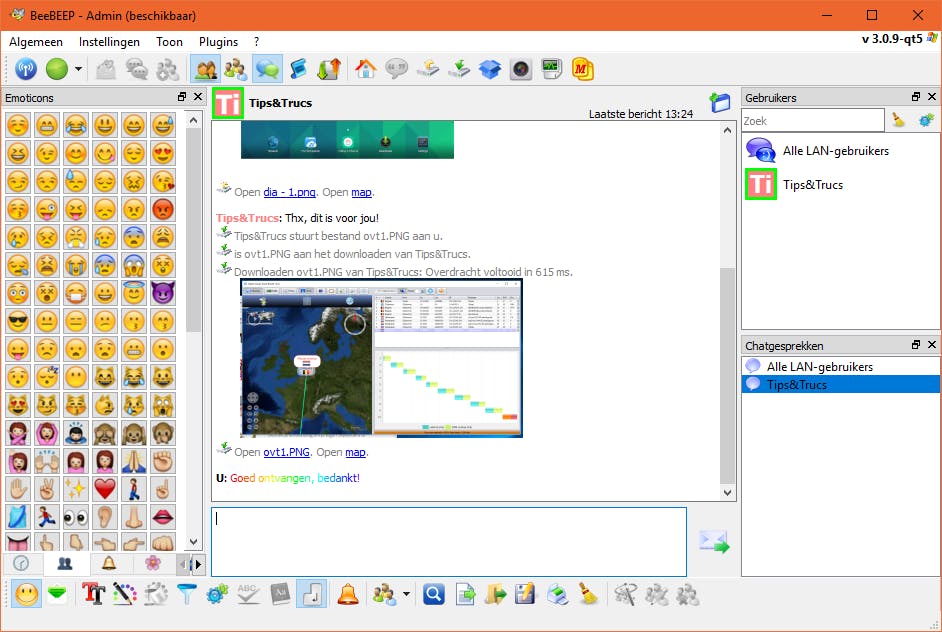Clear chat with the bottom toolbar broom icon
Screen dimensions: 942x632
click(x=588, y=594)
